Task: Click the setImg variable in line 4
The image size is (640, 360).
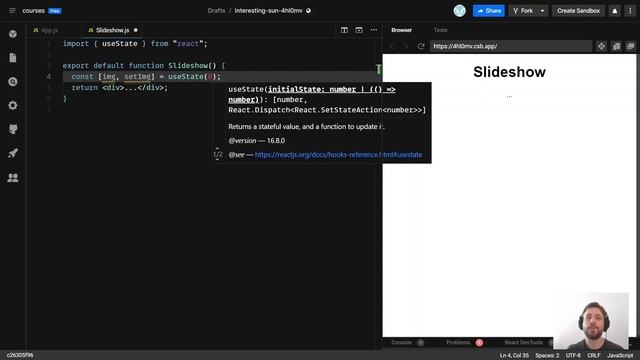Action: click(x=138, y=77)
